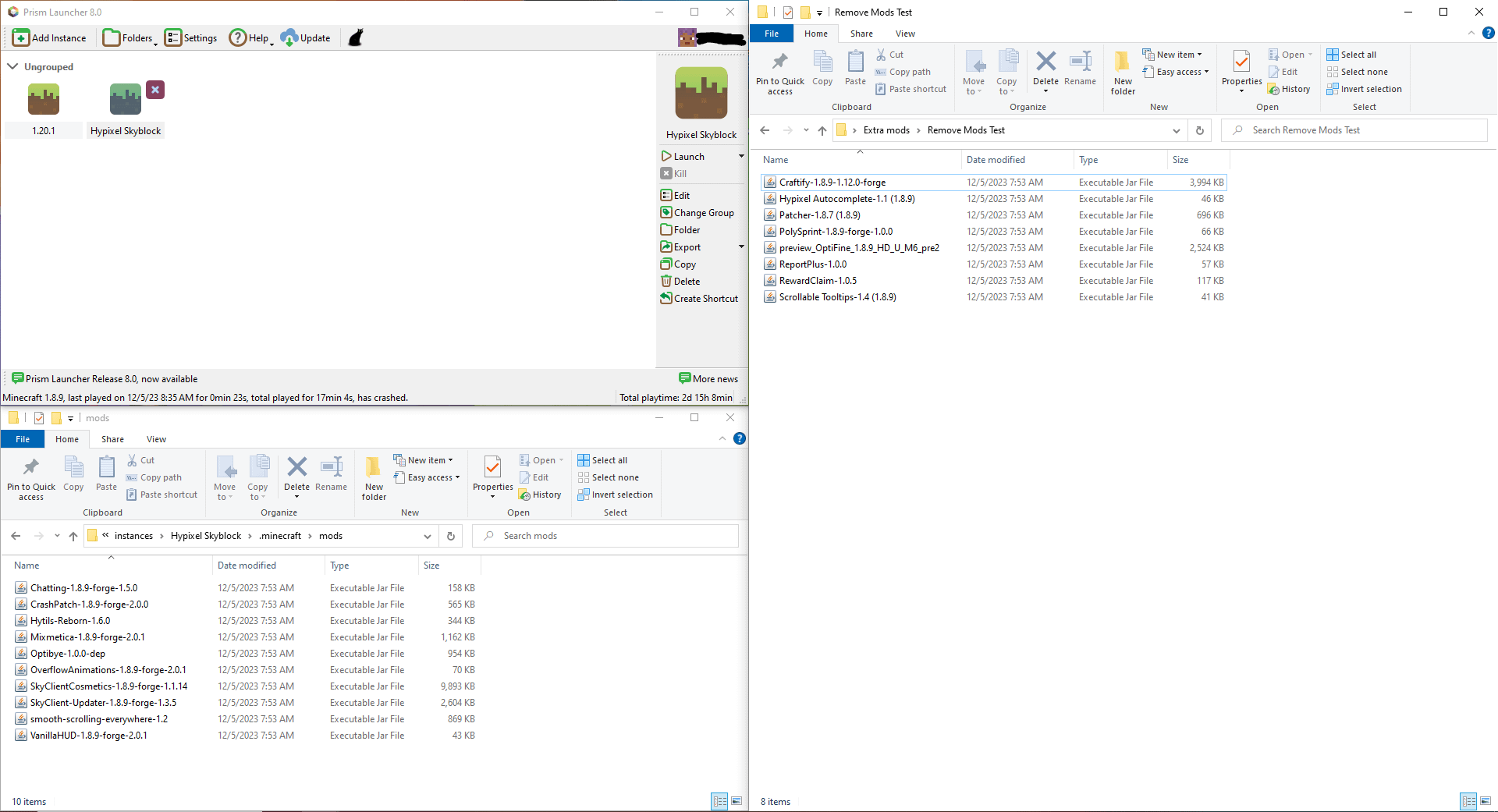Click the Add Instance button in Prism Launcher
Screen dimensions: 1498x812
point(49,37)
